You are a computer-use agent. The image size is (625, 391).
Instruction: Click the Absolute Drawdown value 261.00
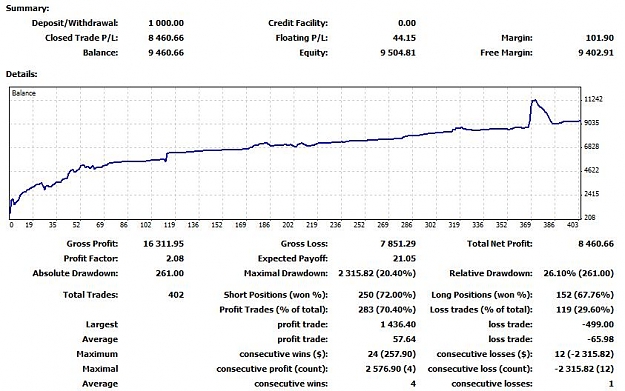click(x=170, y=273)
